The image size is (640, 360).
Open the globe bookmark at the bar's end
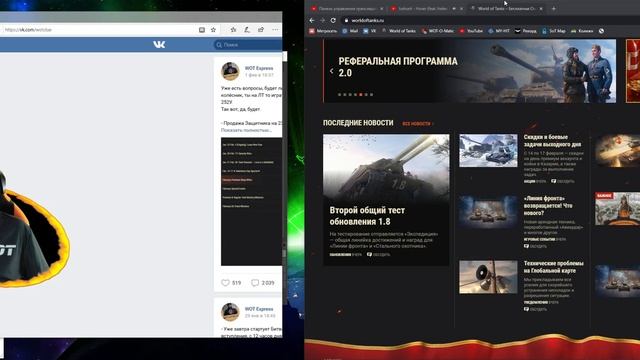[601, 31]
